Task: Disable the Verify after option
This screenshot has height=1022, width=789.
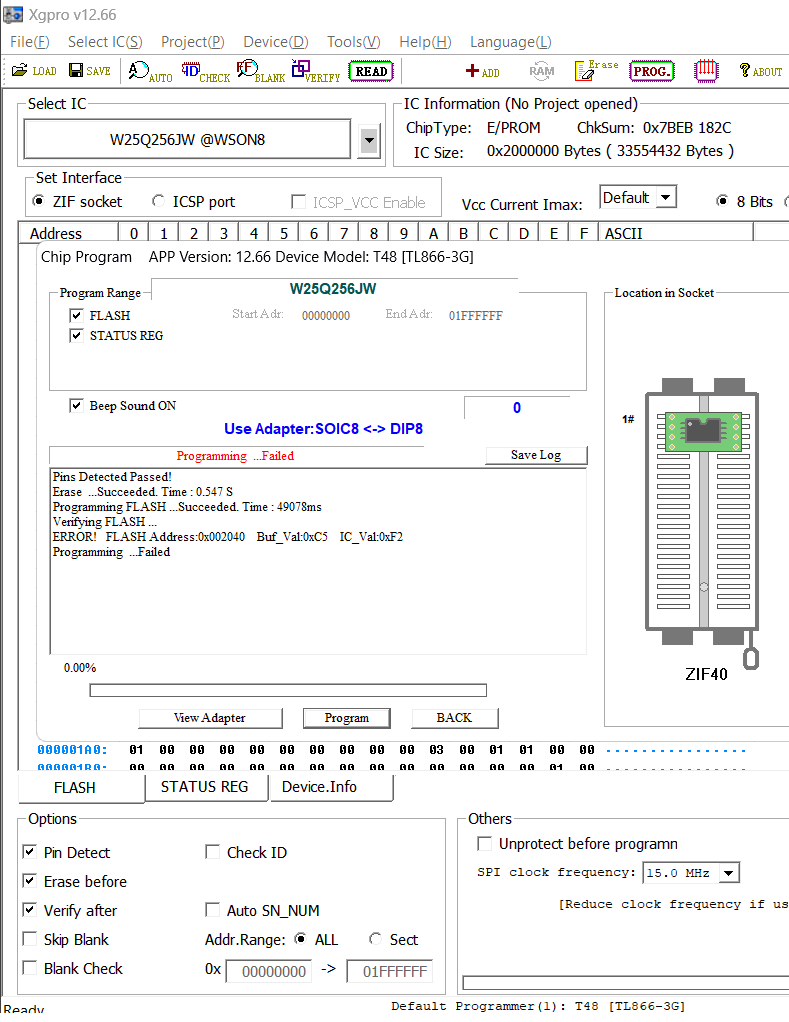Action: 29,910
